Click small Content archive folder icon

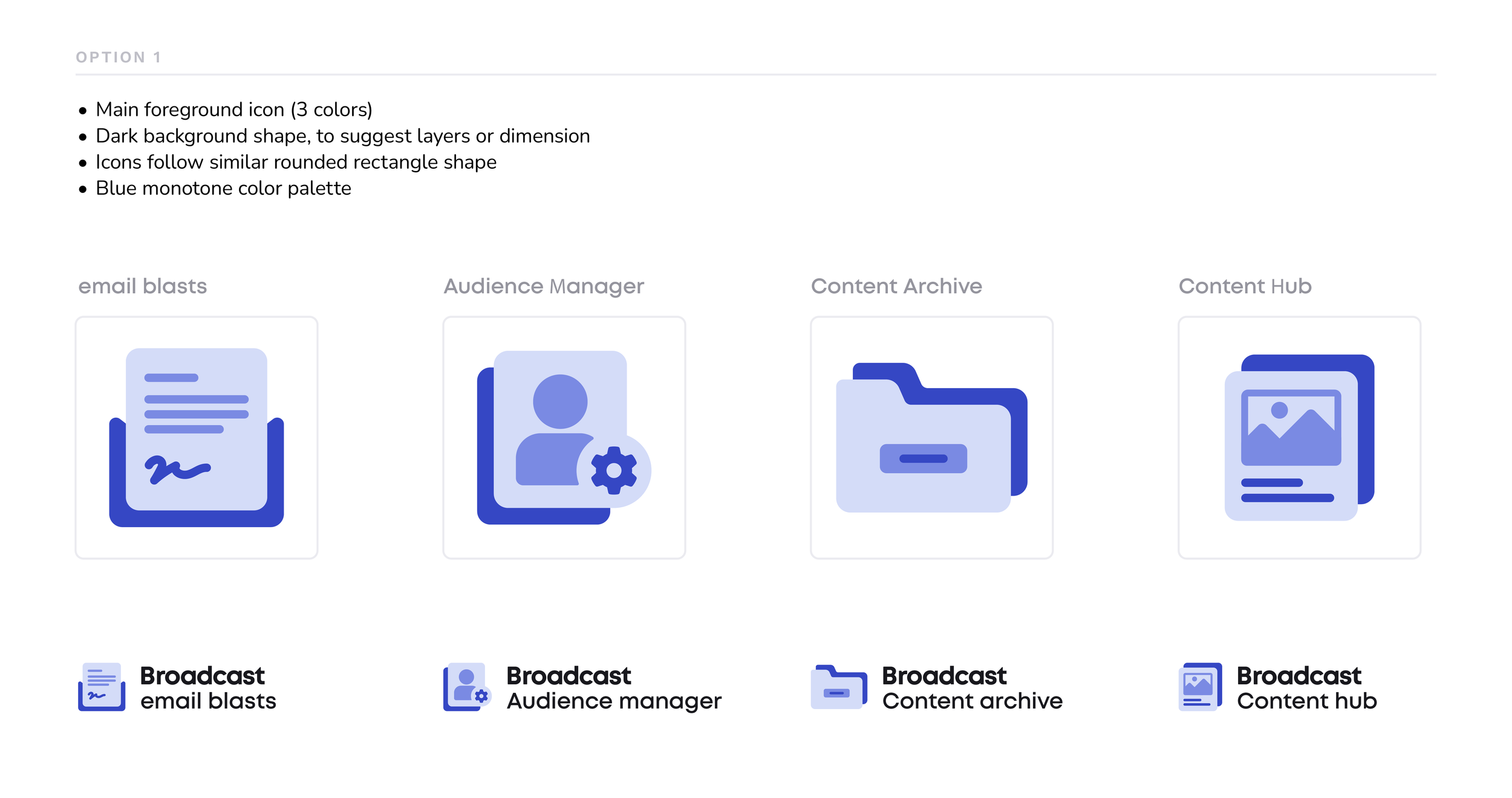click(x=838, y=687)
